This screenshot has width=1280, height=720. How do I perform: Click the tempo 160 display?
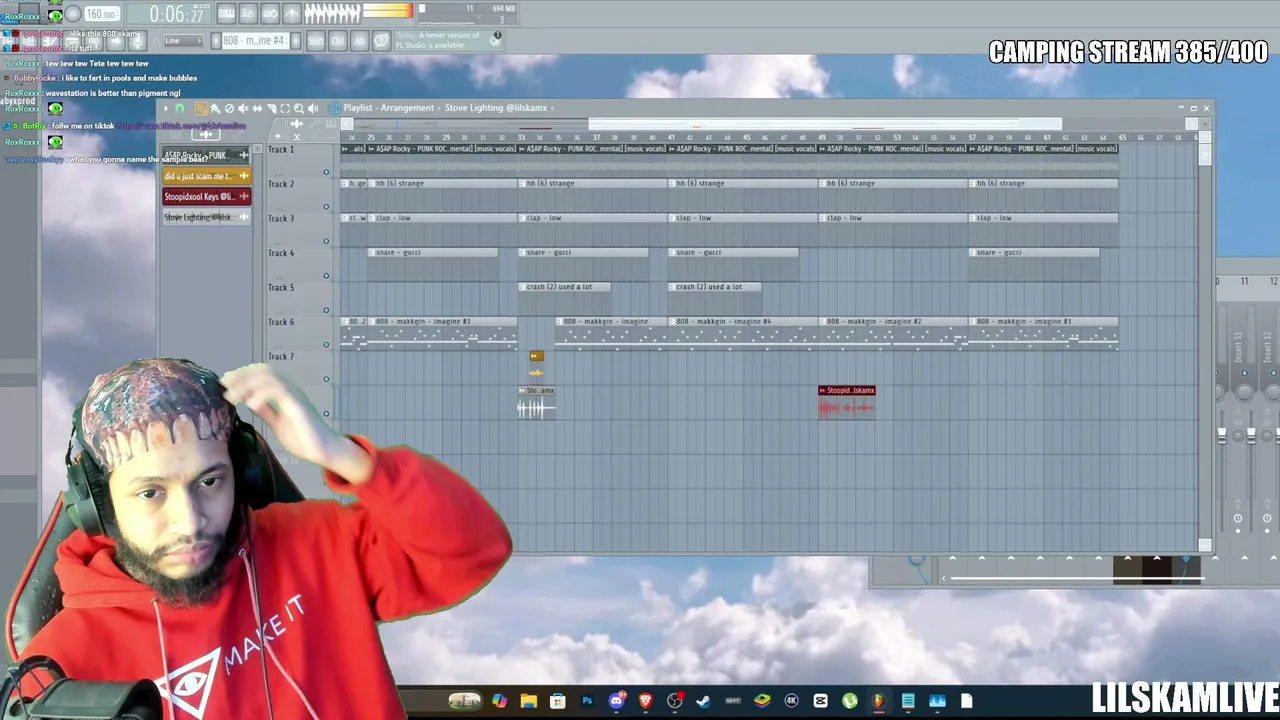(102, 14)
